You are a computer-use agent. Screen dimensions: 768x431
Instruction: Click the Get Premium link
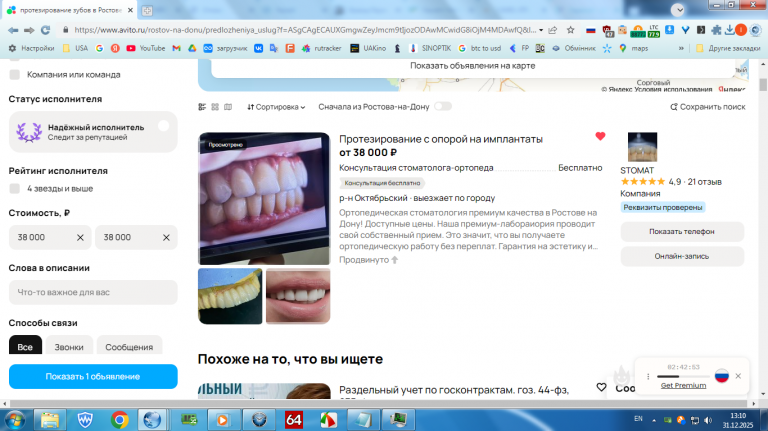pos(683,385)
